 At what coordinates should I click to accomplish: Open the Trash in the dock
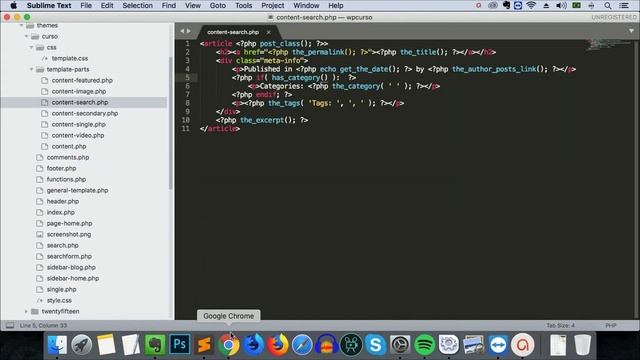point(582,344)
